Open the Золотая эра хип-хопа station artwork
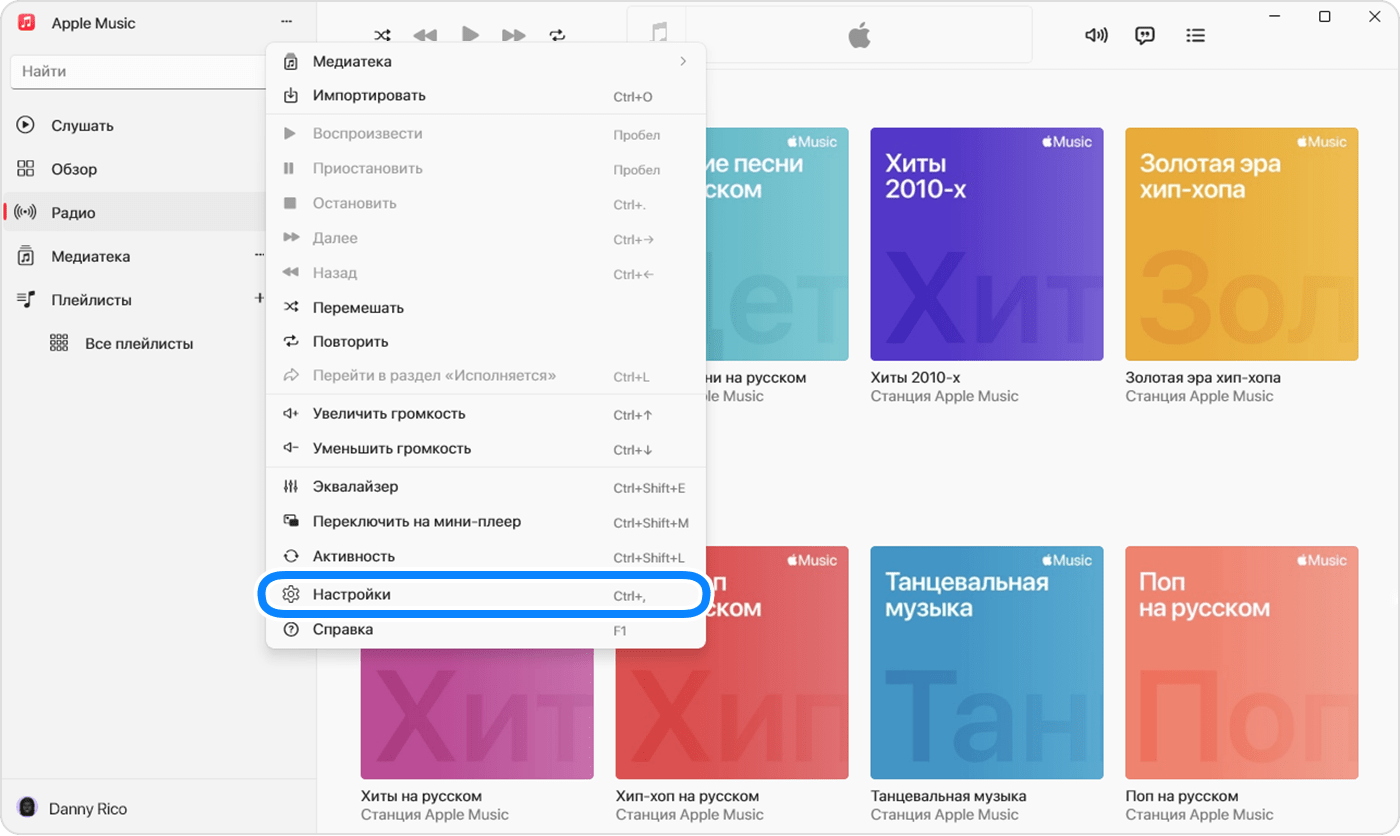The image size is (1400, 836). point(1242,244)
